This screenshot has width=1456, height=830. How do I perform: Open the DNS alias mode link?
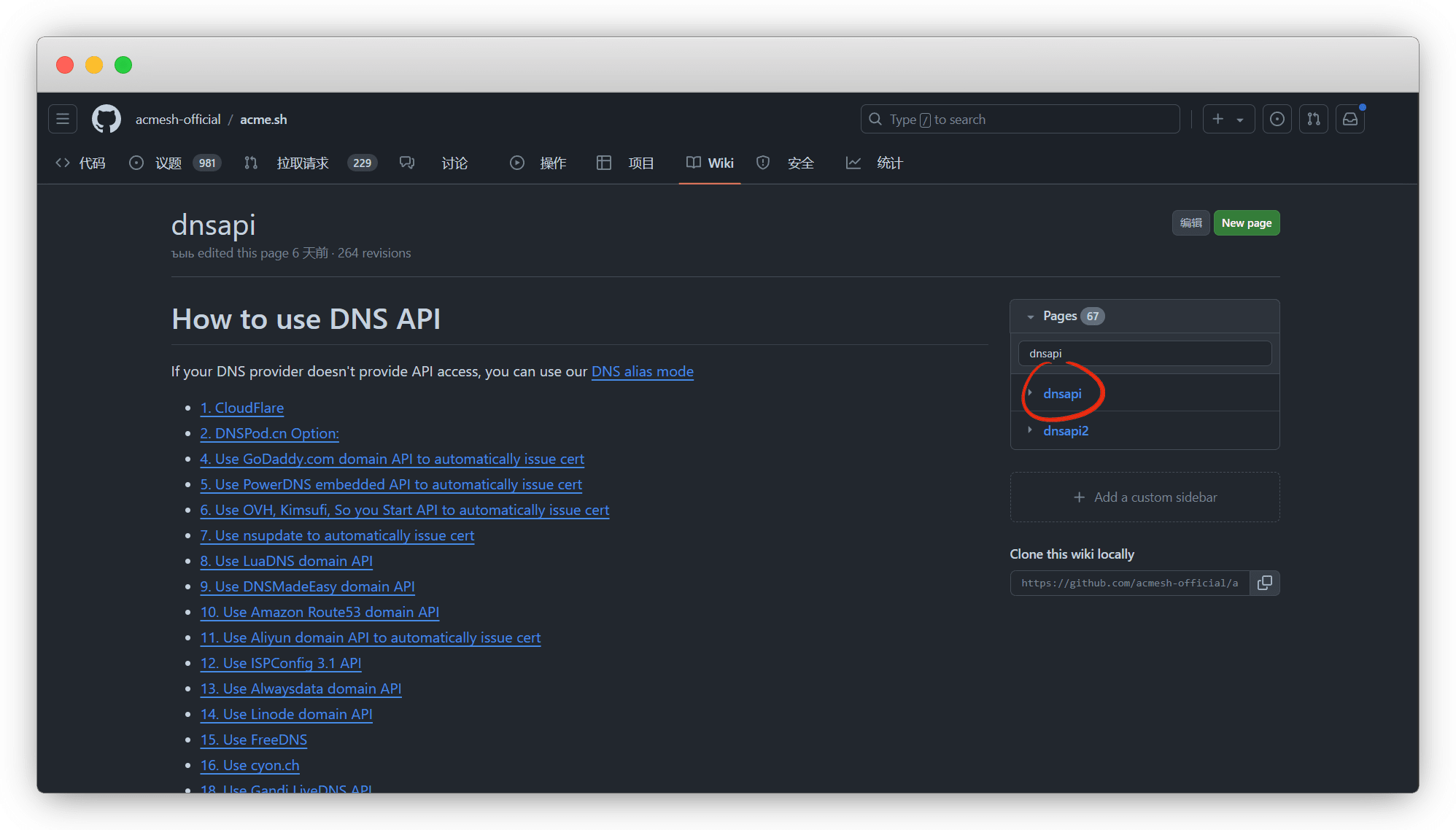642,371
